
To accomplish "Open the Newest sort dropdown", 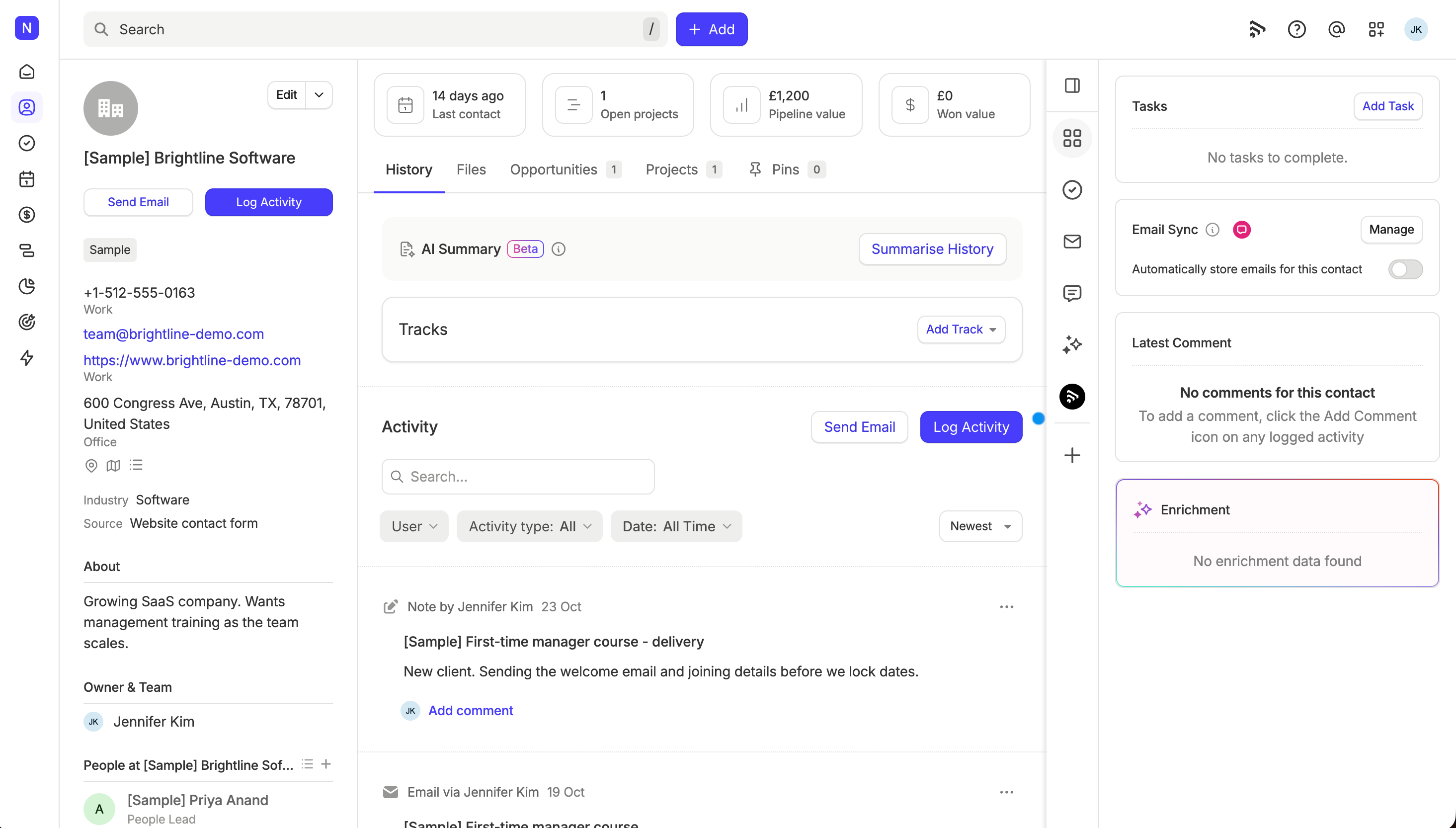I will coord(981,527).
